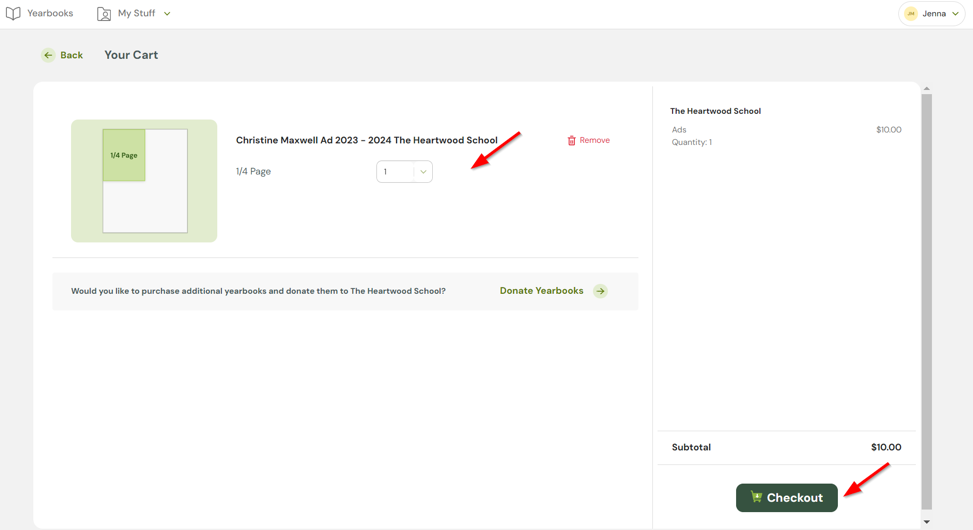973x530 pixels.
Task: Expand the My Stuff chevron arrow
Action: pyautogui.click(x=167, y=14)
